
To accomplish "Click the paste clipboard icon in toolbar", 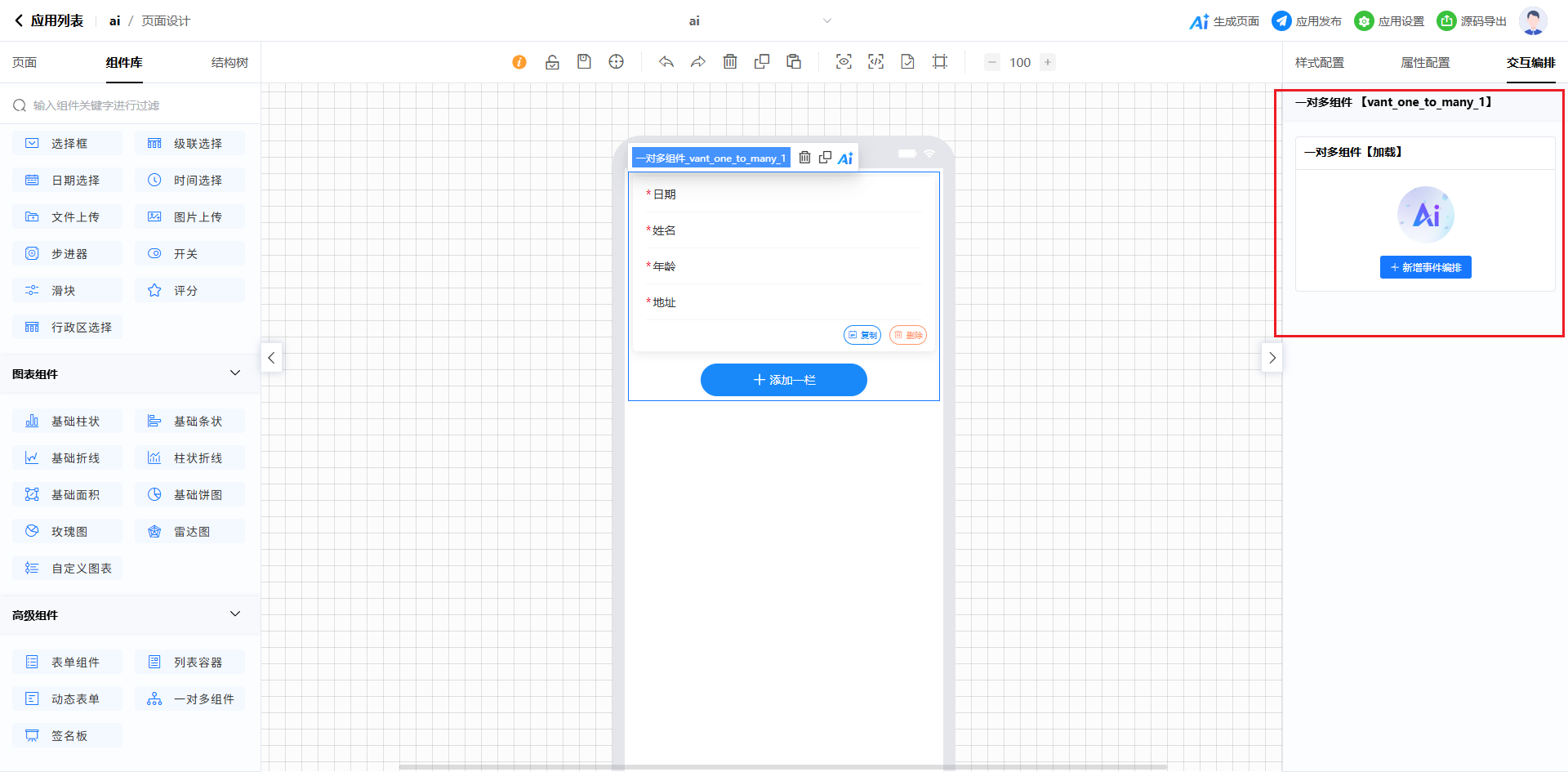I will tap(794, 62).
